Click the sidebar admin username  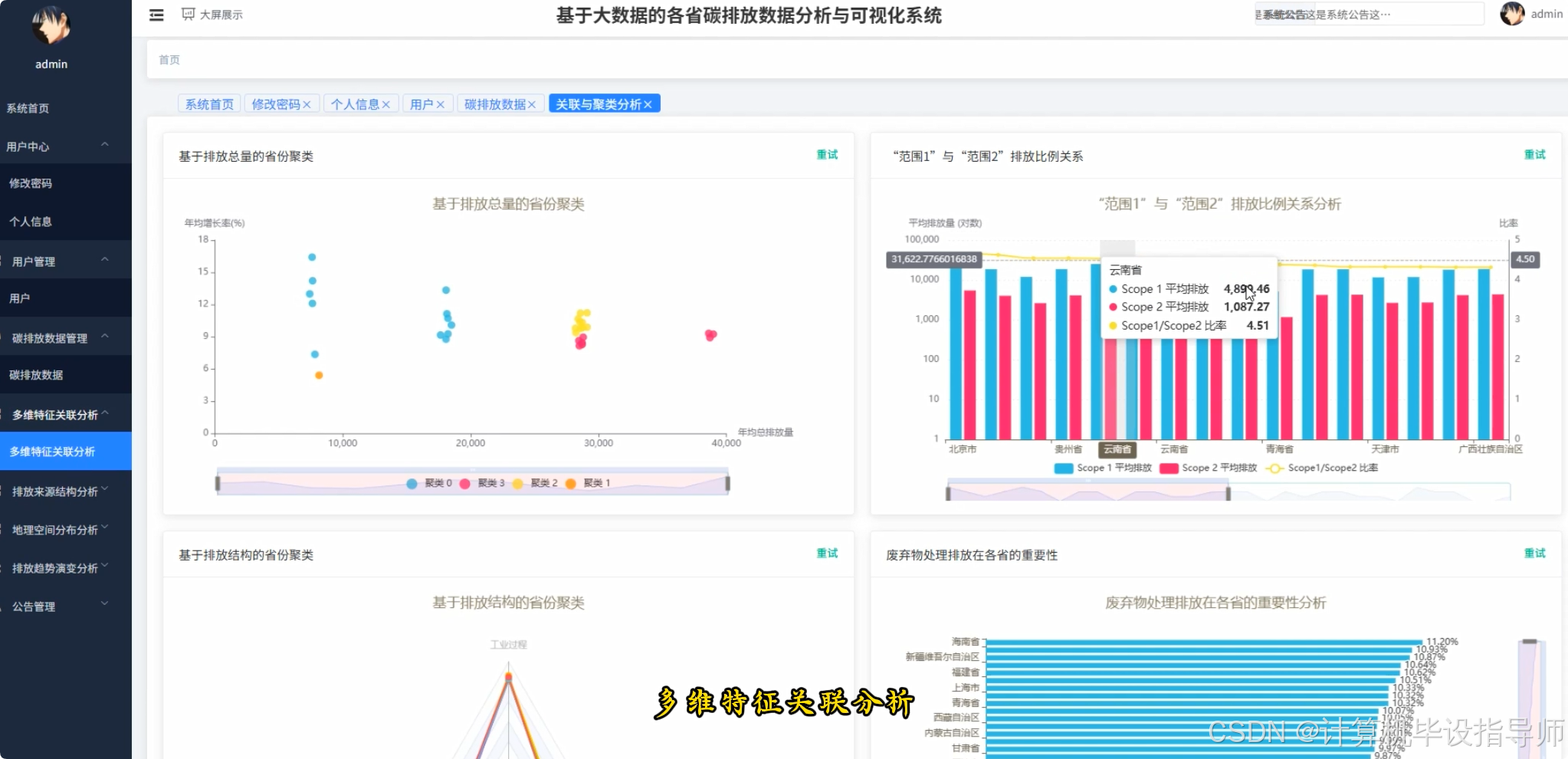pos(51,64)
